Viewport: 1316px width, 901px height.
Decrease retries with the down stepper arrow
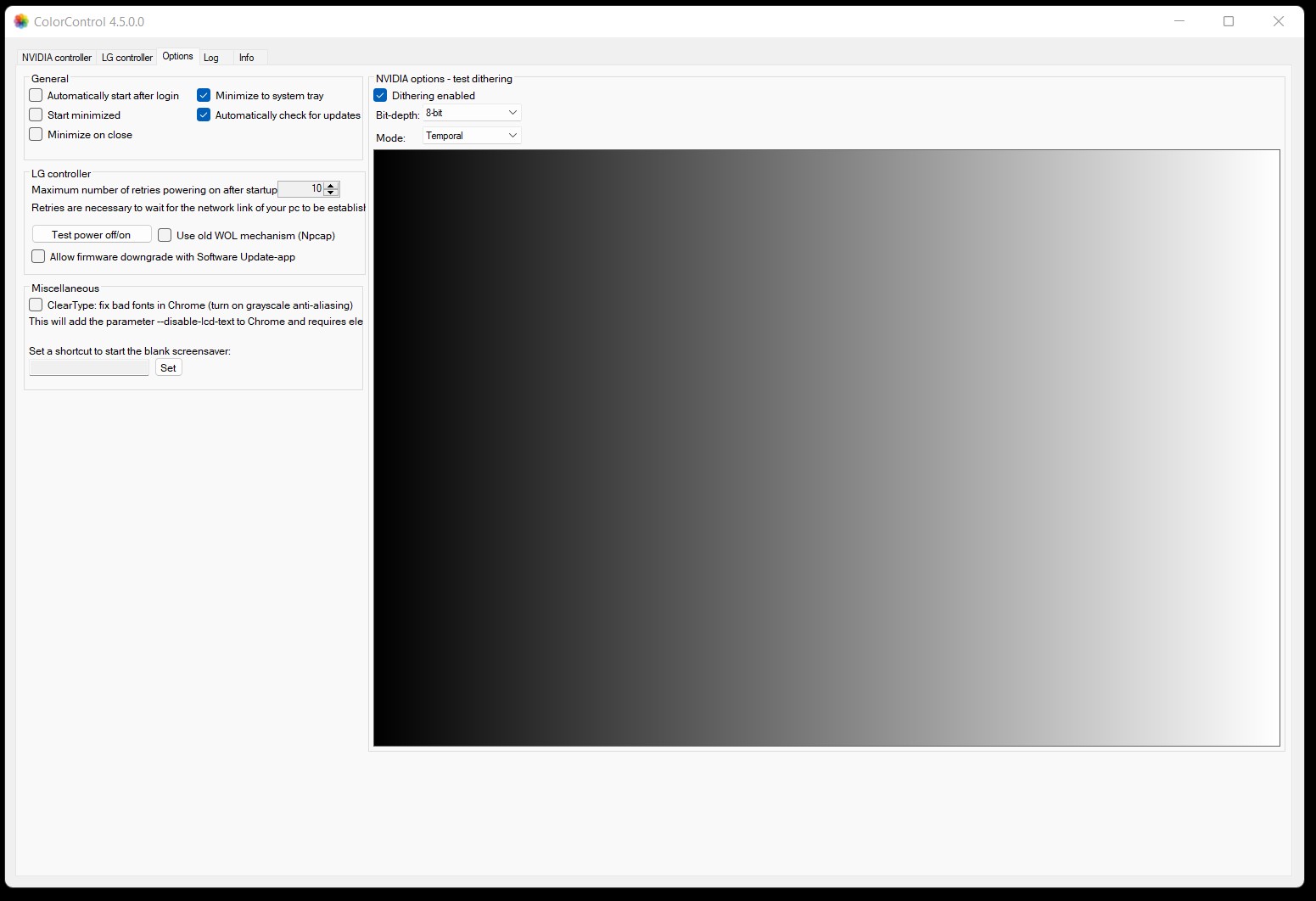point(332,193)
